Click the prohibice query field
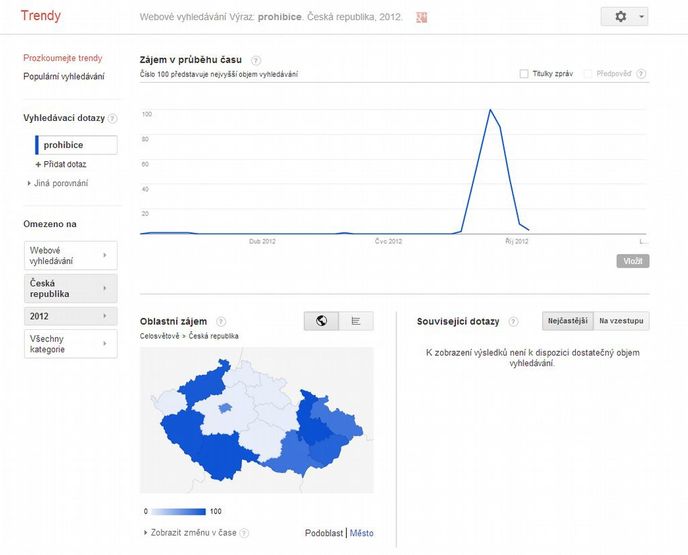Viewport: 688px width, 555px height. click(x=76, y=145)
